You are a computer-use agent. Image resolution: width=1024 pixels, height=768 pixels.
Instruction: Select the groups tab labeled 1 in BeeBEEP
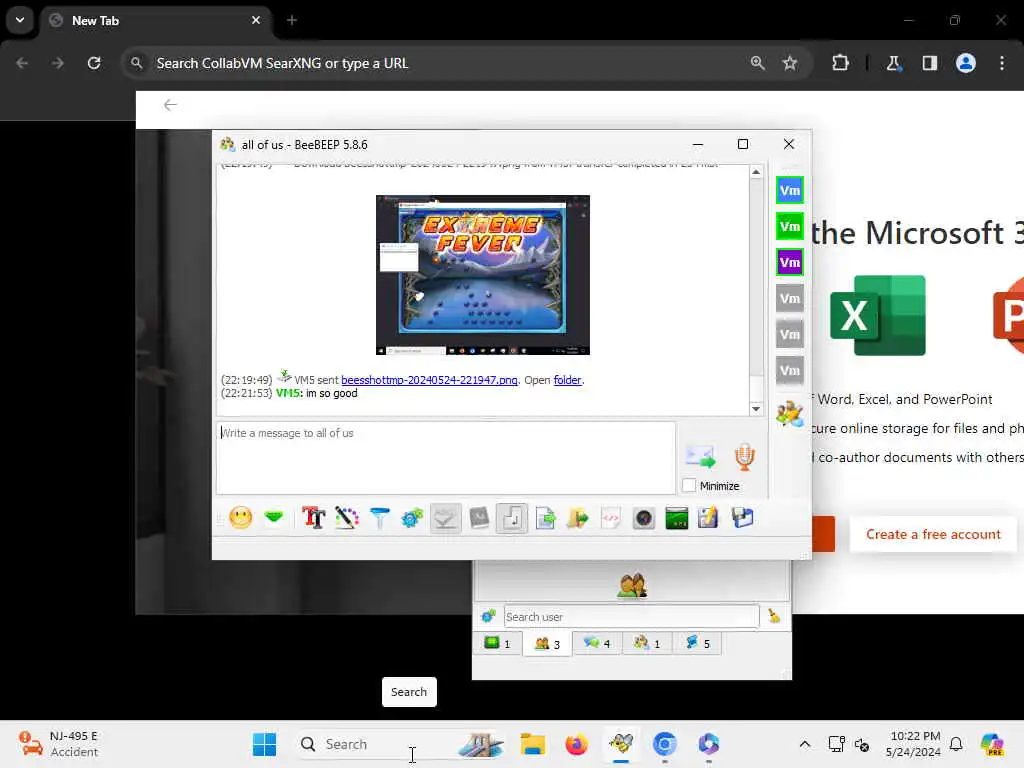pos(647,643)
